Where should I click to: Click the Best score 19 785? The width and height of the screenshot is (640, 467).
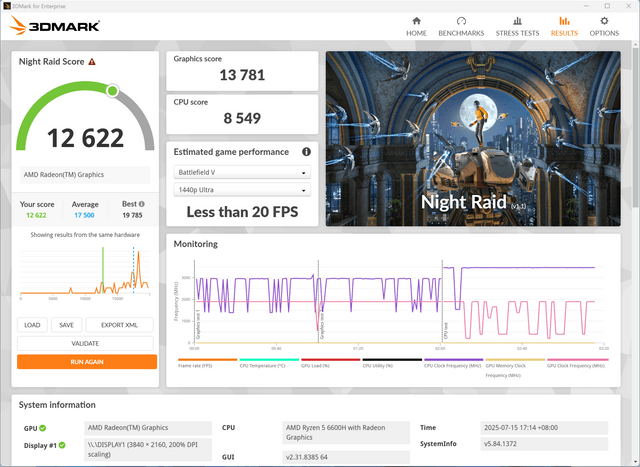[132, 215]
